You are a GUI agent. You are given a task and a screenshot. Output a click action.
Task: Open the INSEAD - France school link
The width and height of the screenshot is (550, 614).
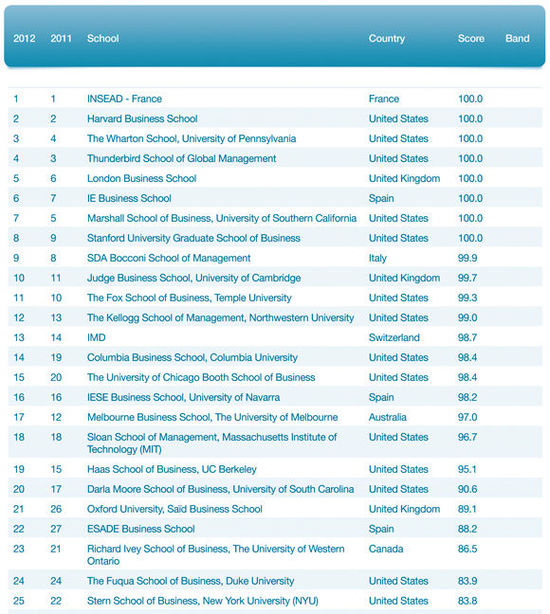(x=124, y=99)
